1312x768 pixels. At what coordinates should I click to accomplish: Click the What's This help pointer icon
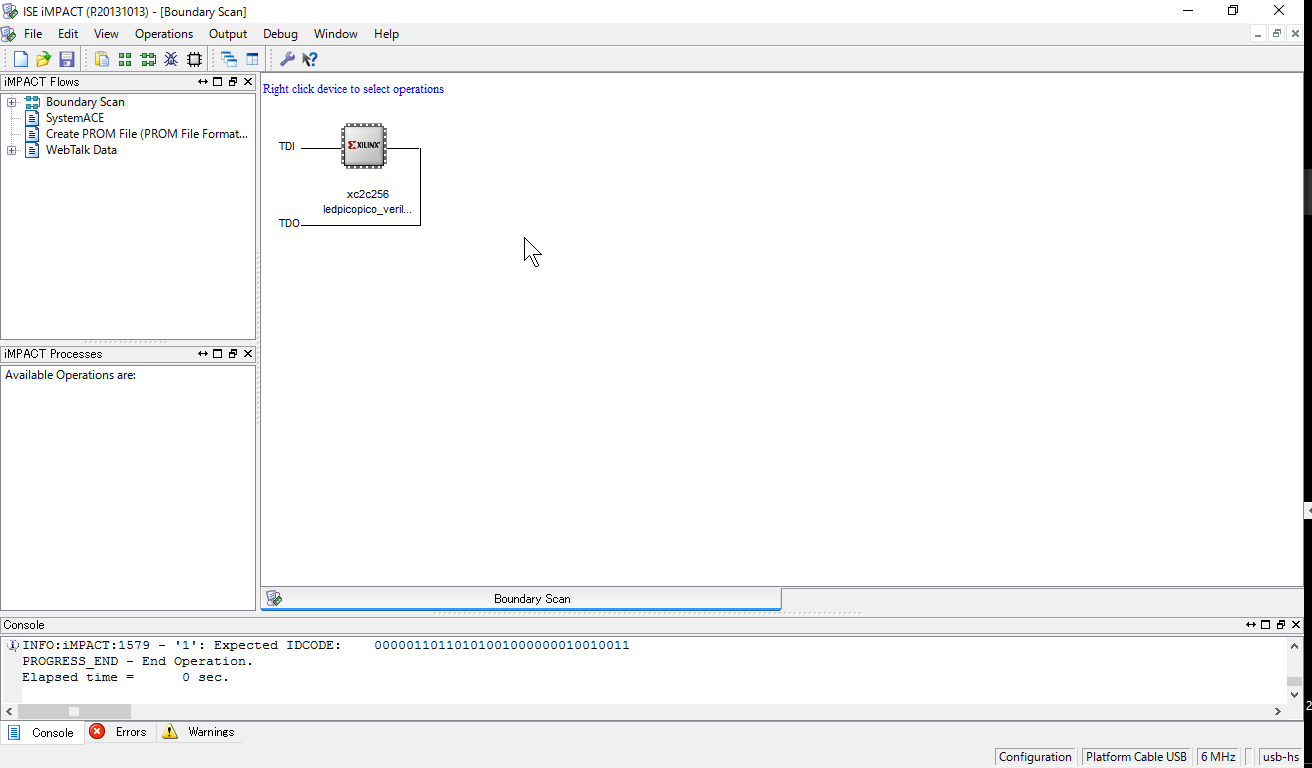tap(310, 59)
